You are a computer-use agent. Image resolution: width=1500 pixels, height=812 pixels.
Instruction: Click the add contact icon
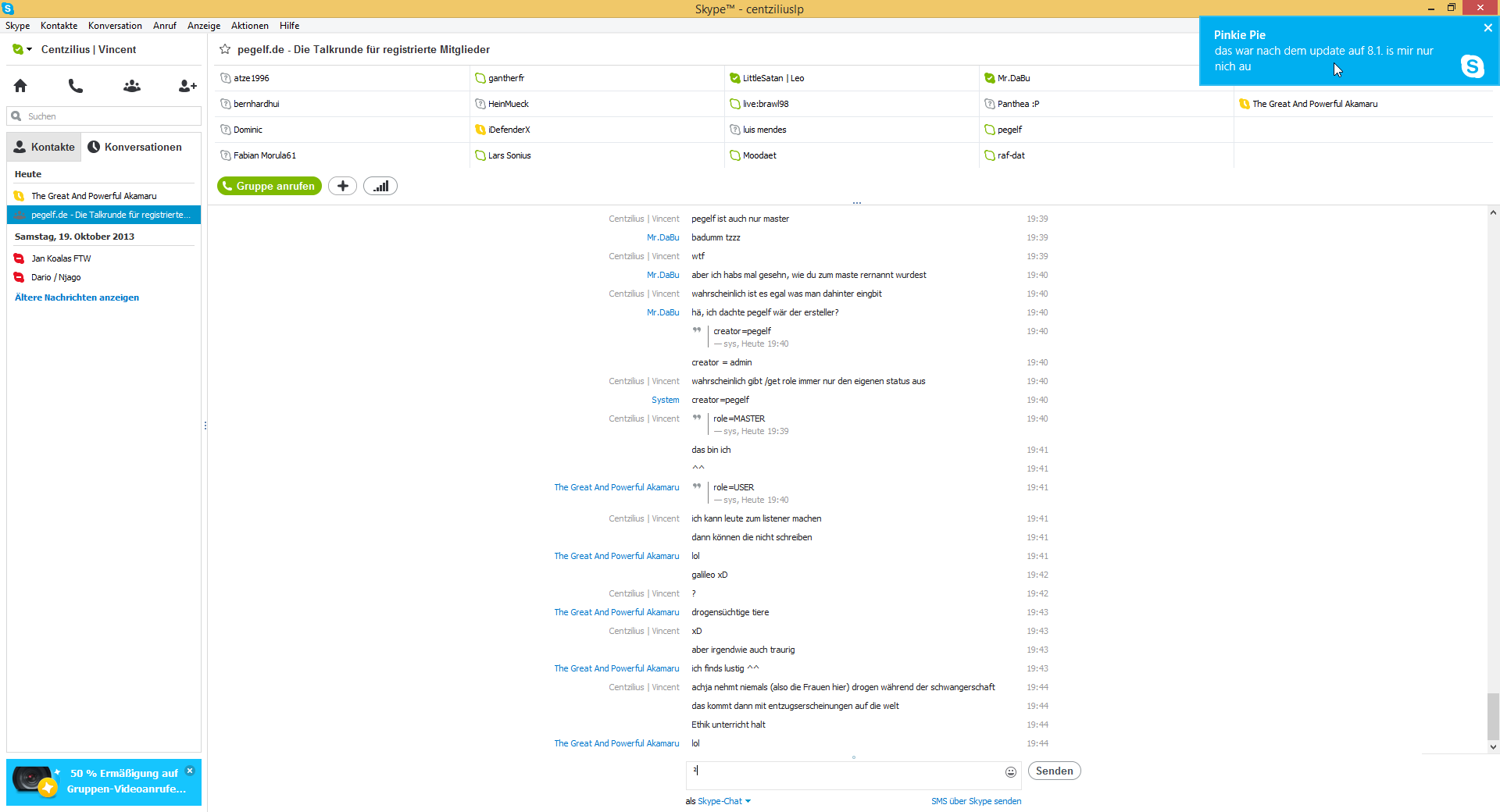(187, 86)
